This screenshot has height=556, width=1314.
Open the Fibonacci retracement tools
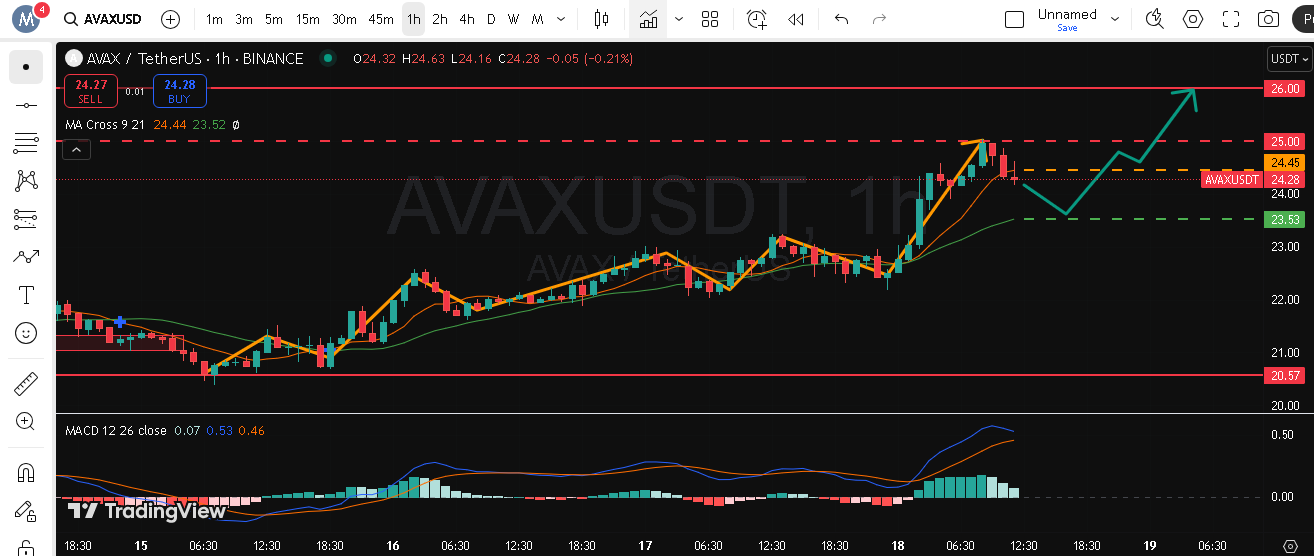tap(26, 143)
